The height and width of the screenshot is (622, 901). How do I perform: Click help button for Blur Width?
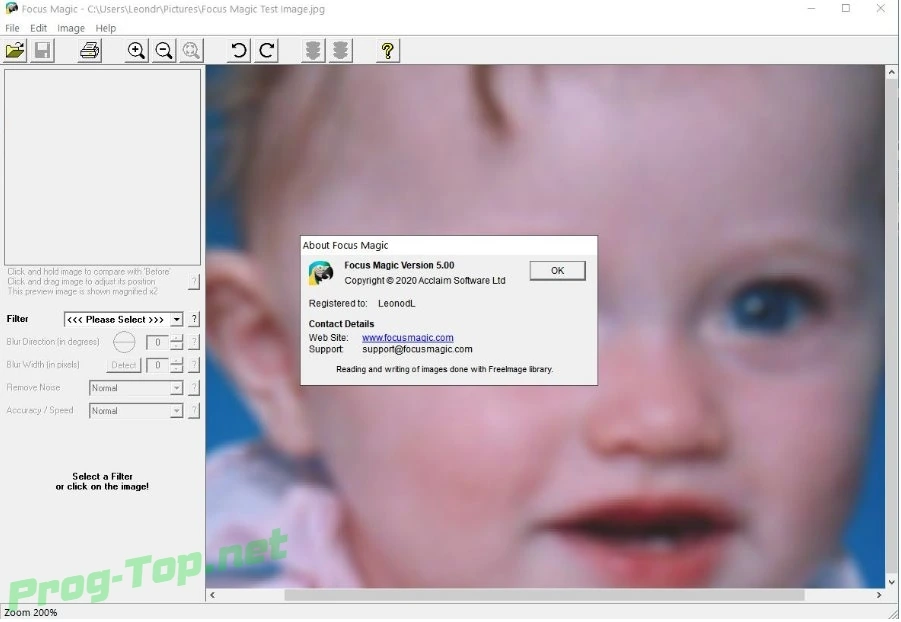point(194,365)
